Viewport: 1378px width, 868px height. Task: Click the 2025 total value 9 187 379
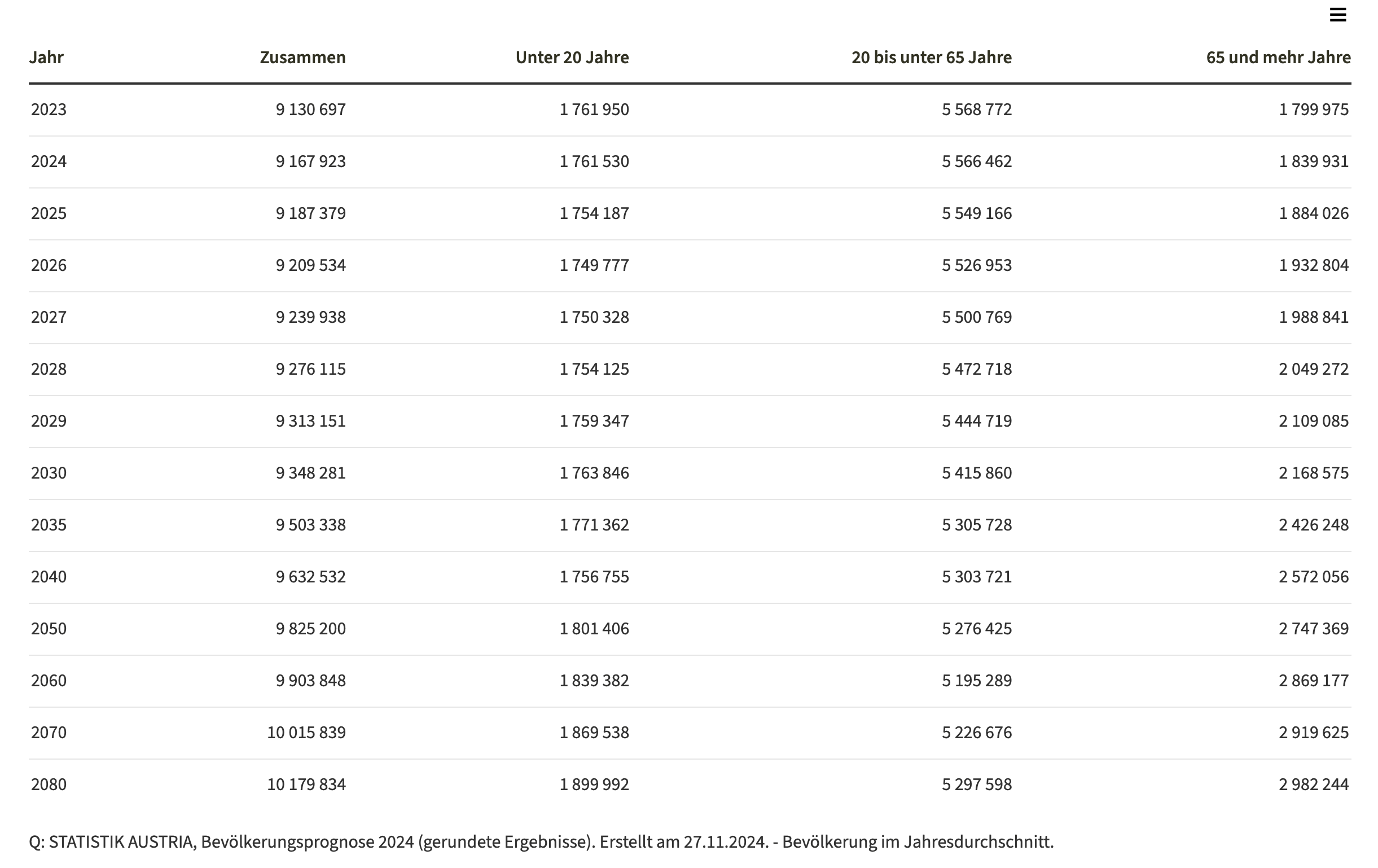(310, 213)
